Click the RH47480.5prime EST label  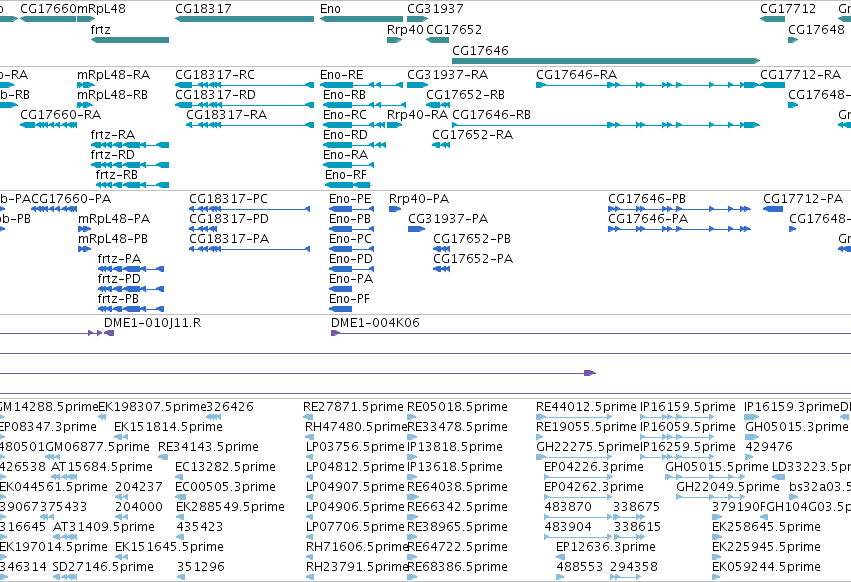point(355,427)
